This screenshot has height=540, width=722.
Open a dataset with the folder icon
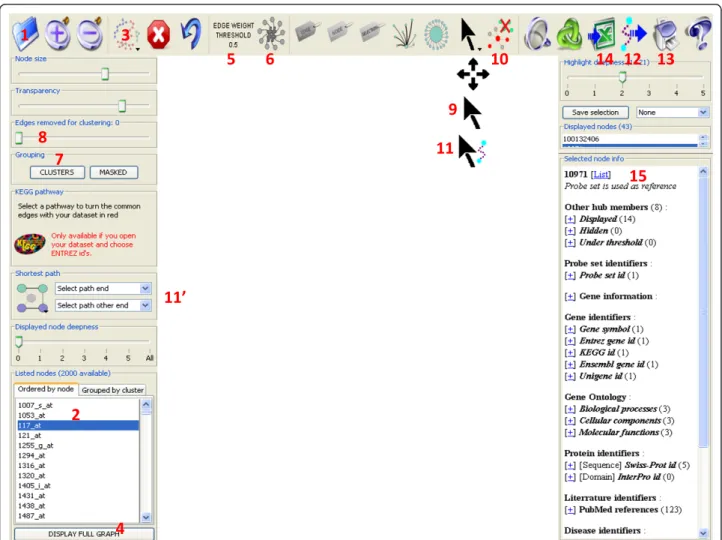[x=25, y=34]
